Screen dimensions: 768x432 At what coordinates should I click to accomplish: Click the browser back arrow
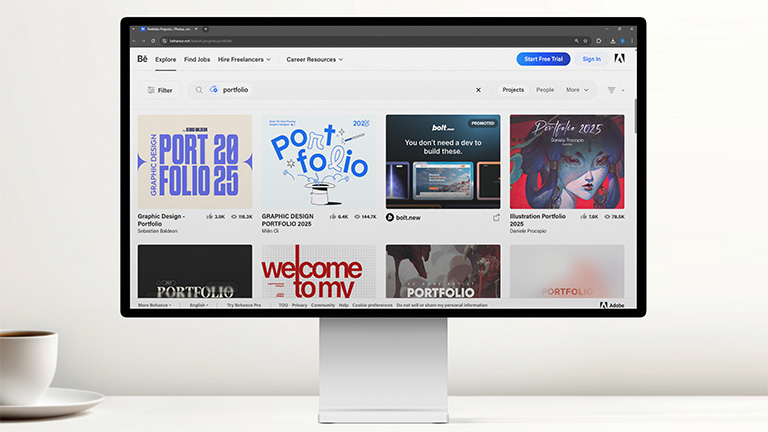(x=134, y=41)
